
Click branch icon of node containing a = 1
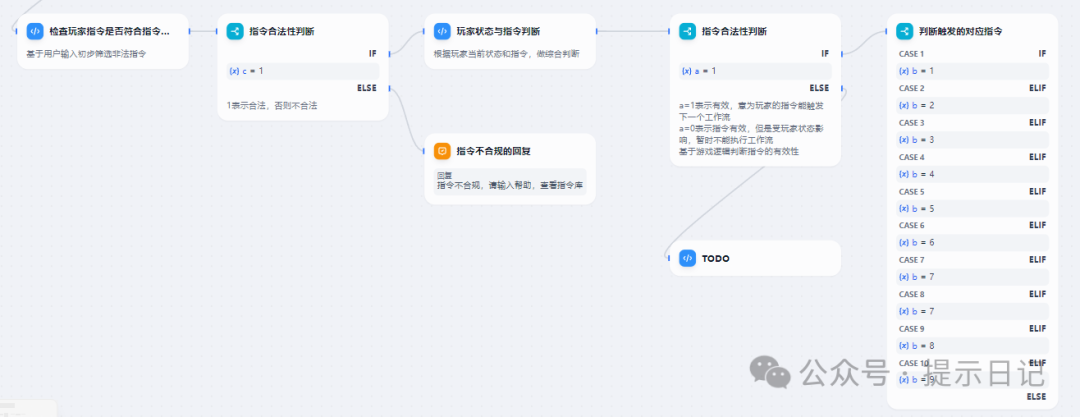click(x=687, y=32)
